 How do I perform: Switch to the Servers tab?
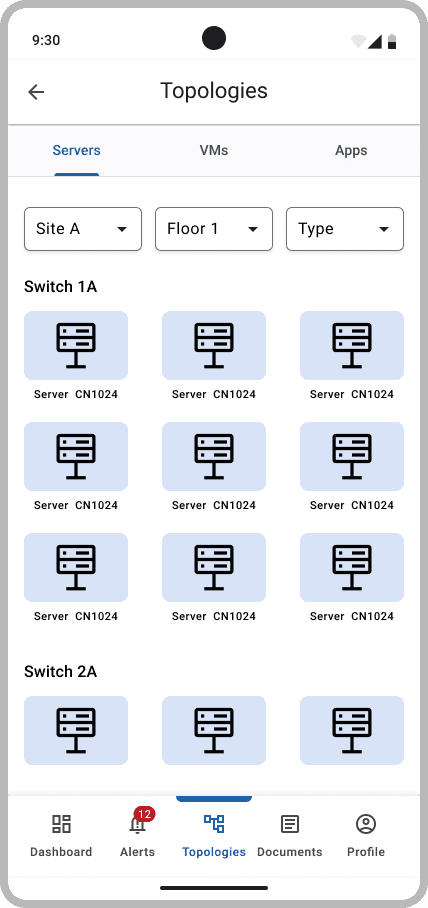pyautogui.click(x=76, y=151)
